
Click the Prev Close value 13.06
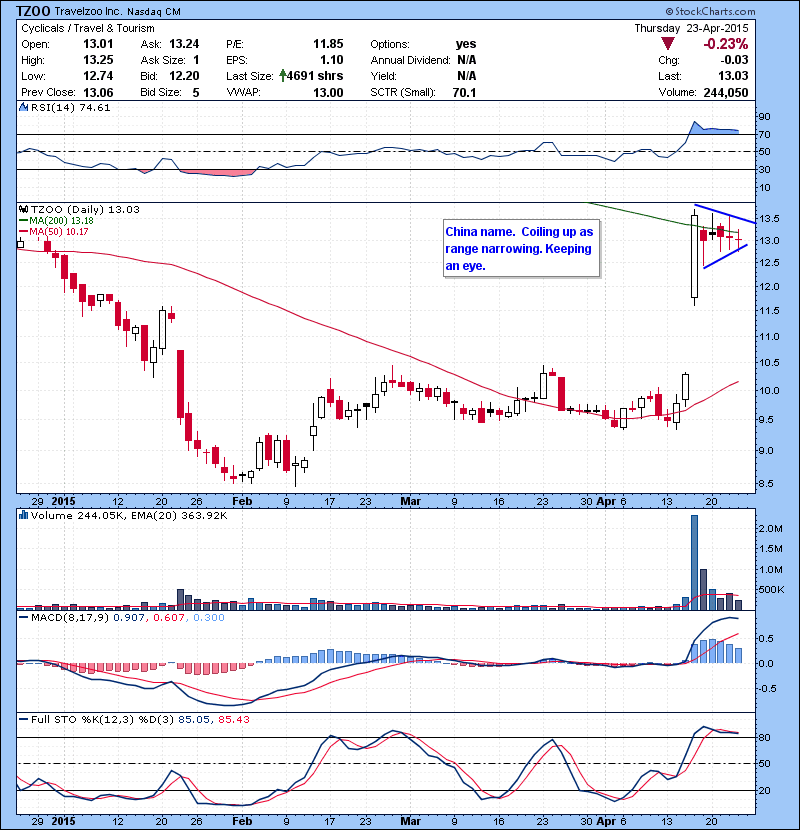click(x=98, y=92)
